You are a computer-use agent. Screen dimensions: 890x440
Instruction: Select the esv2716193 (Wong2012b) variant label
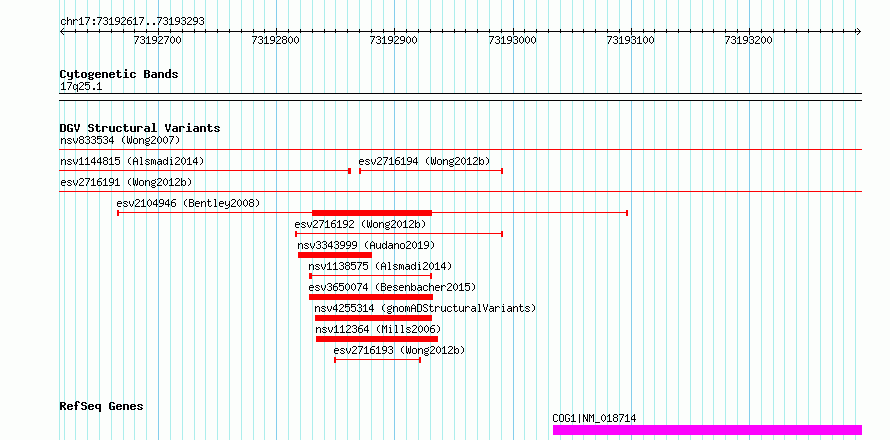click(399, 350)
